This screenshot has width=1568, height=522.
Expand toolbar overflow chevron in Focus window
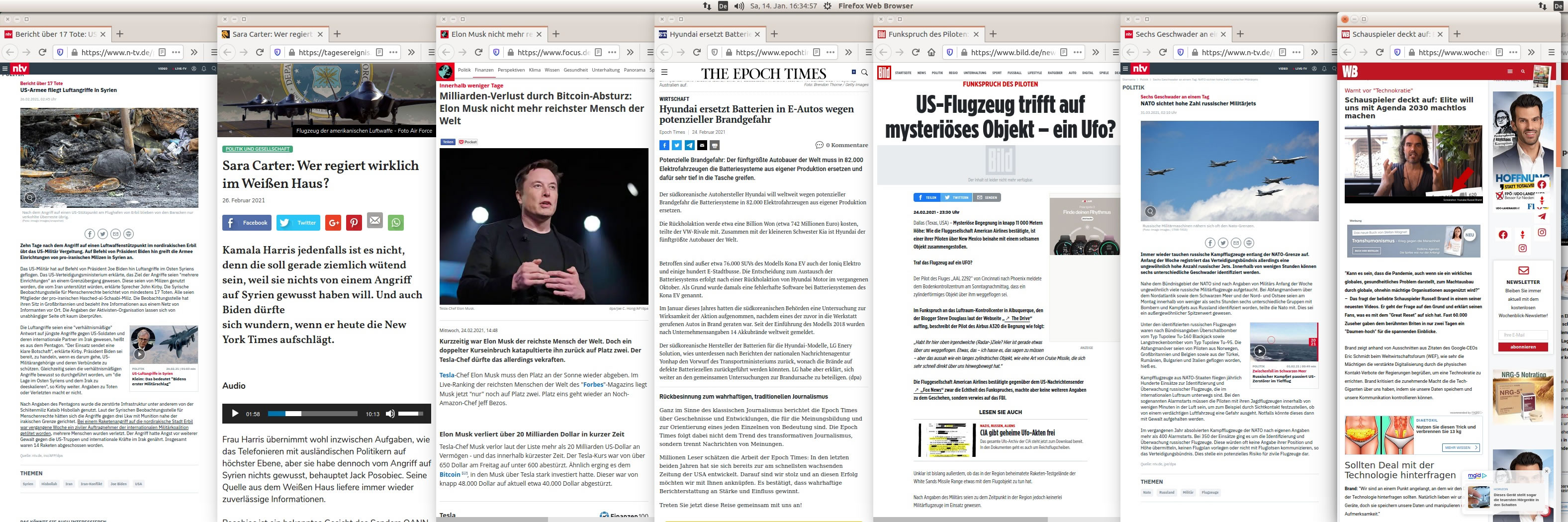630,52
